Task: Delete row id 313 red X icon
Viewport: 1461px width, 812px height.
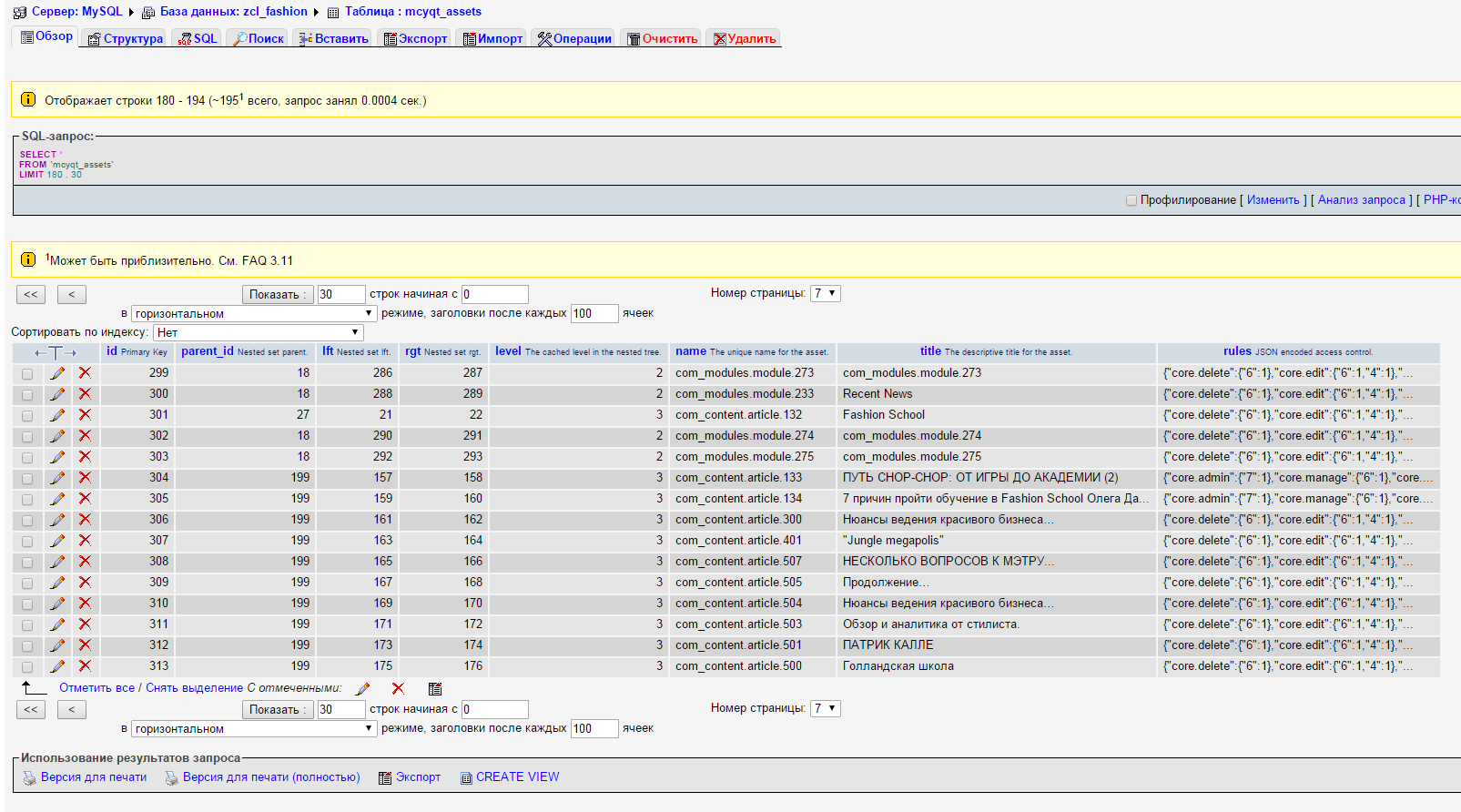Action: pos(85,665)
